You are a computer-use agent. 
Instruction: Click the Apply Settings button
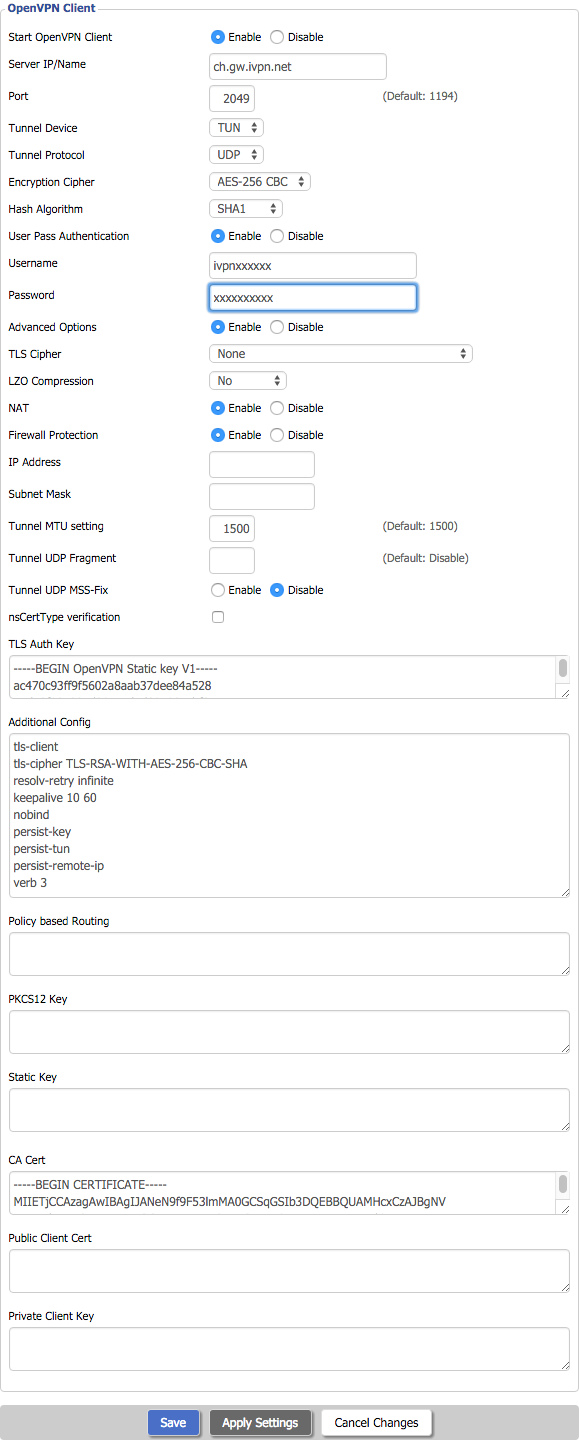(260, 1423)
